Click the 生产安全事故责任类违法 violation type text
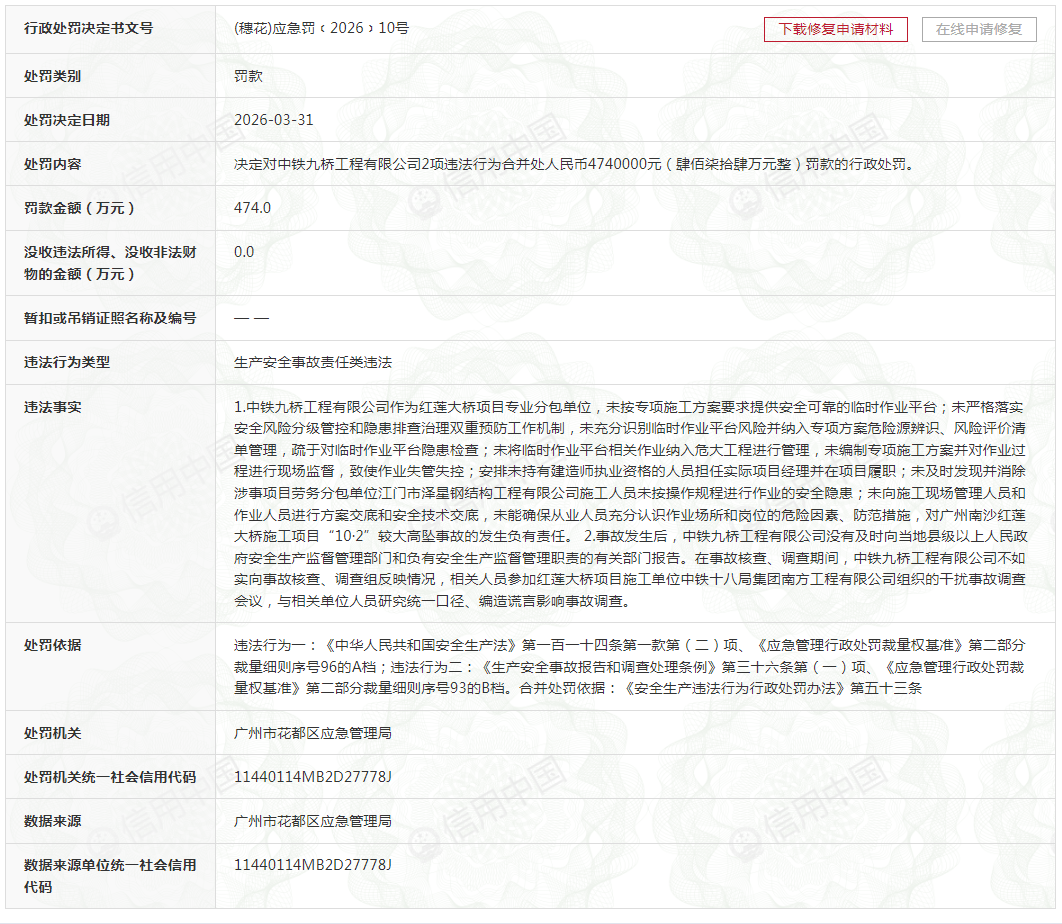 312,362
